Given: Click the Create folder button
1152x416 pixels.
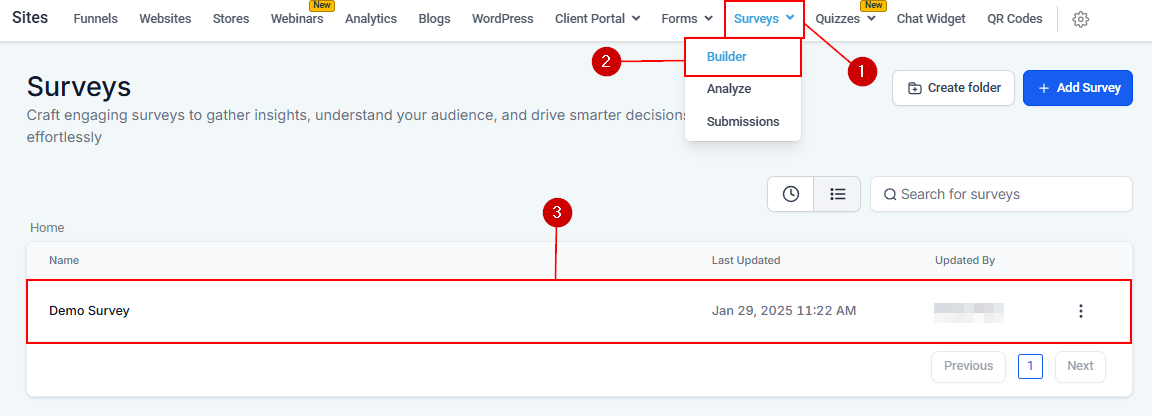Looking at the screenshot, I should [x=954, y=88].
